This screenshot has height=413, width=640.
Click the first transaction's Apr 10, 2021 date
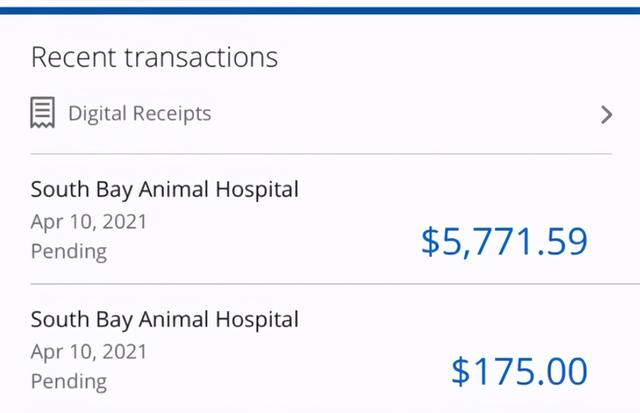coord(89,222)
